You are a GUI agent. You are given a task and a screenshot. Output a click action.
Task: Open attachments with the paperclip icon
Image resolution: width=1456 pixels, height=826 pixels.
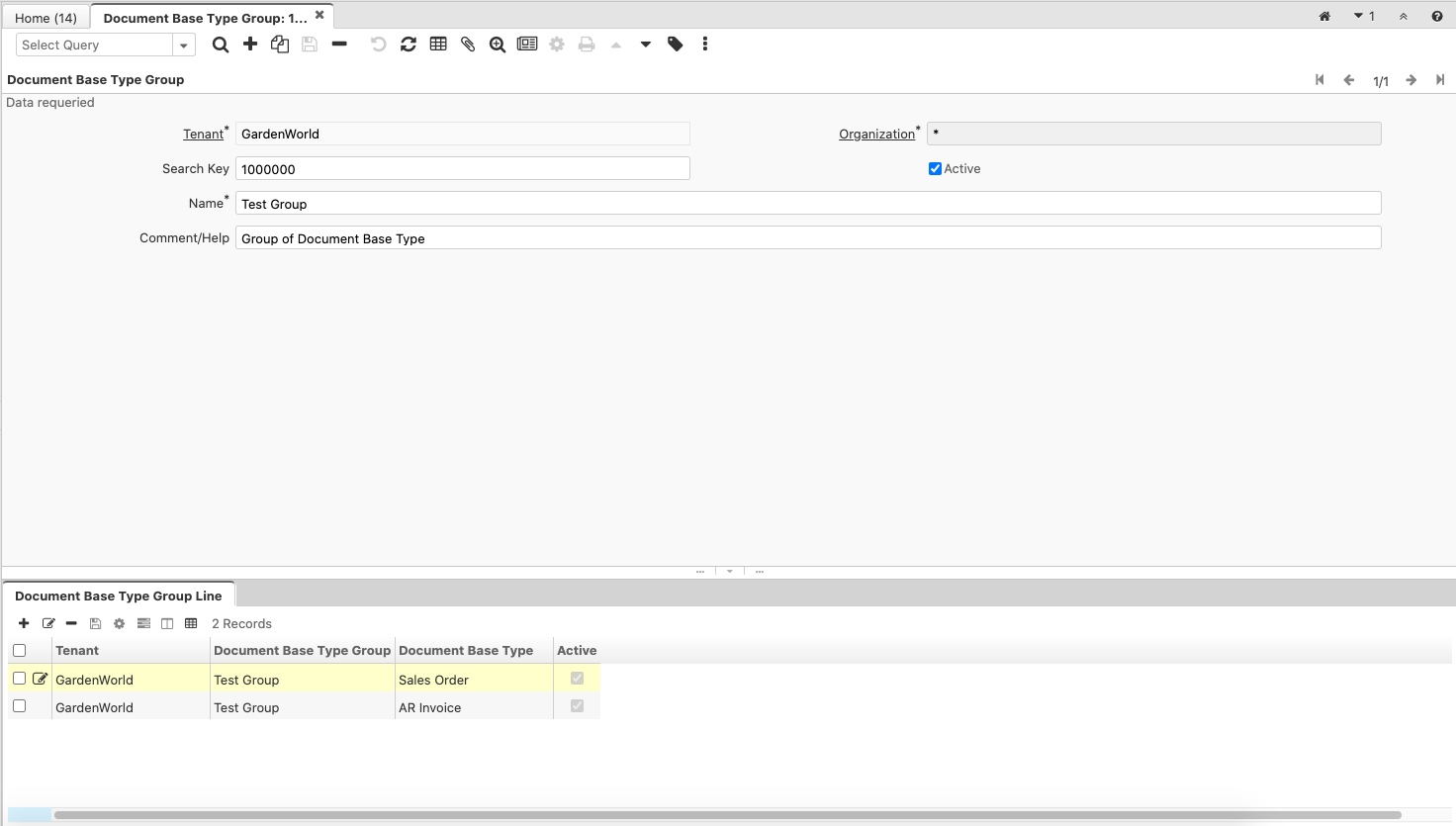[468, 45]
